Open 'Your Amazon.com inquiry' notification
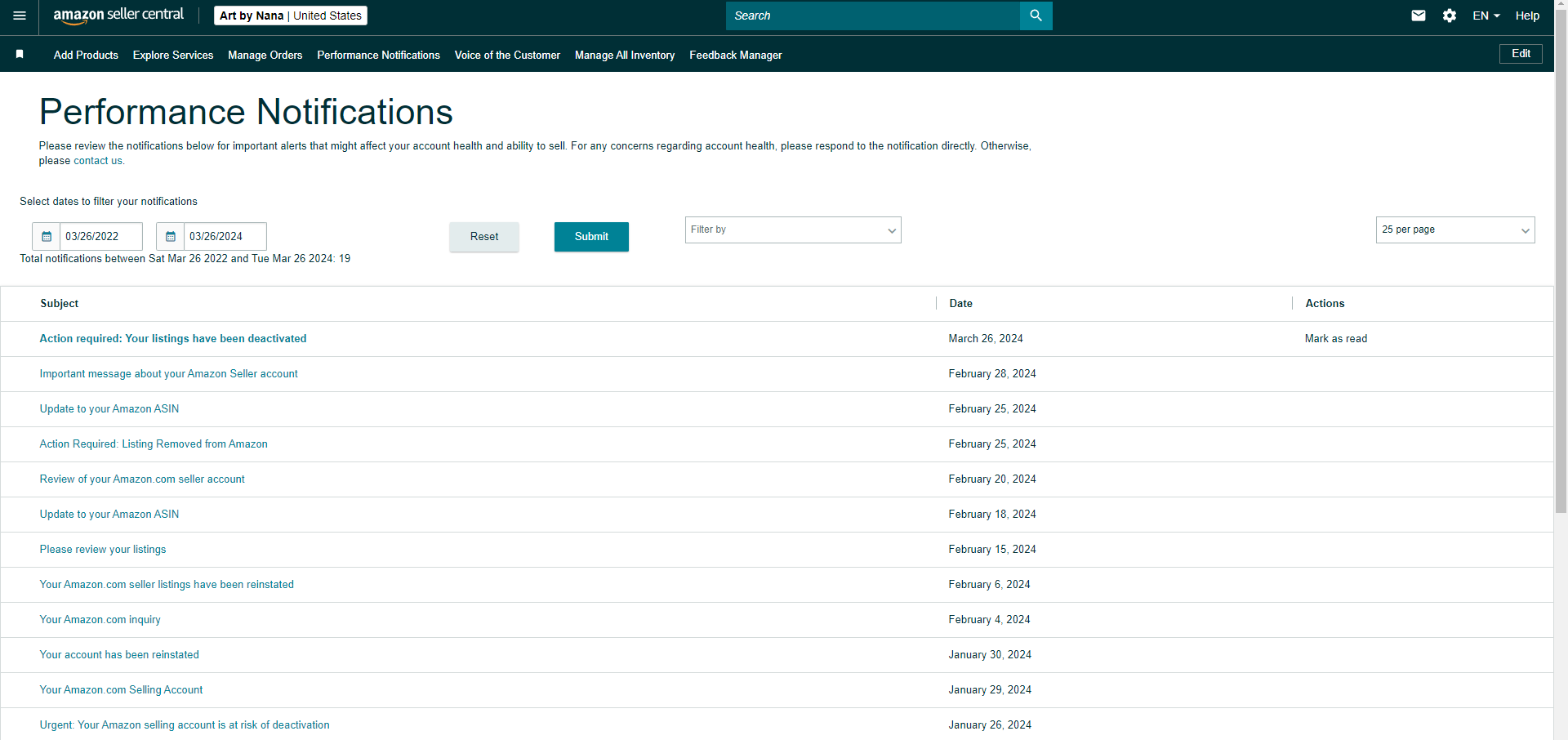1568x740 pixels. coord(100,620)
